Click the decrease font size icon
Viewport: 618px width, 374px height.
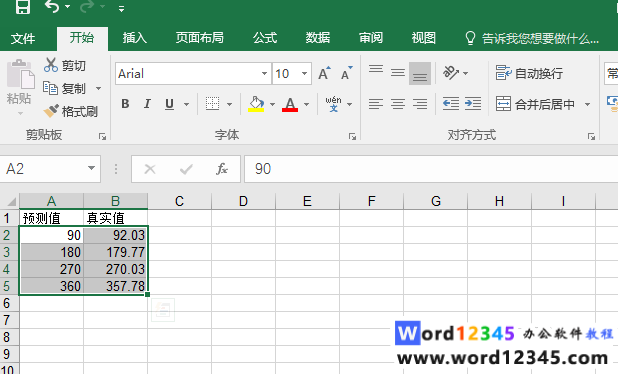point(346,73)
